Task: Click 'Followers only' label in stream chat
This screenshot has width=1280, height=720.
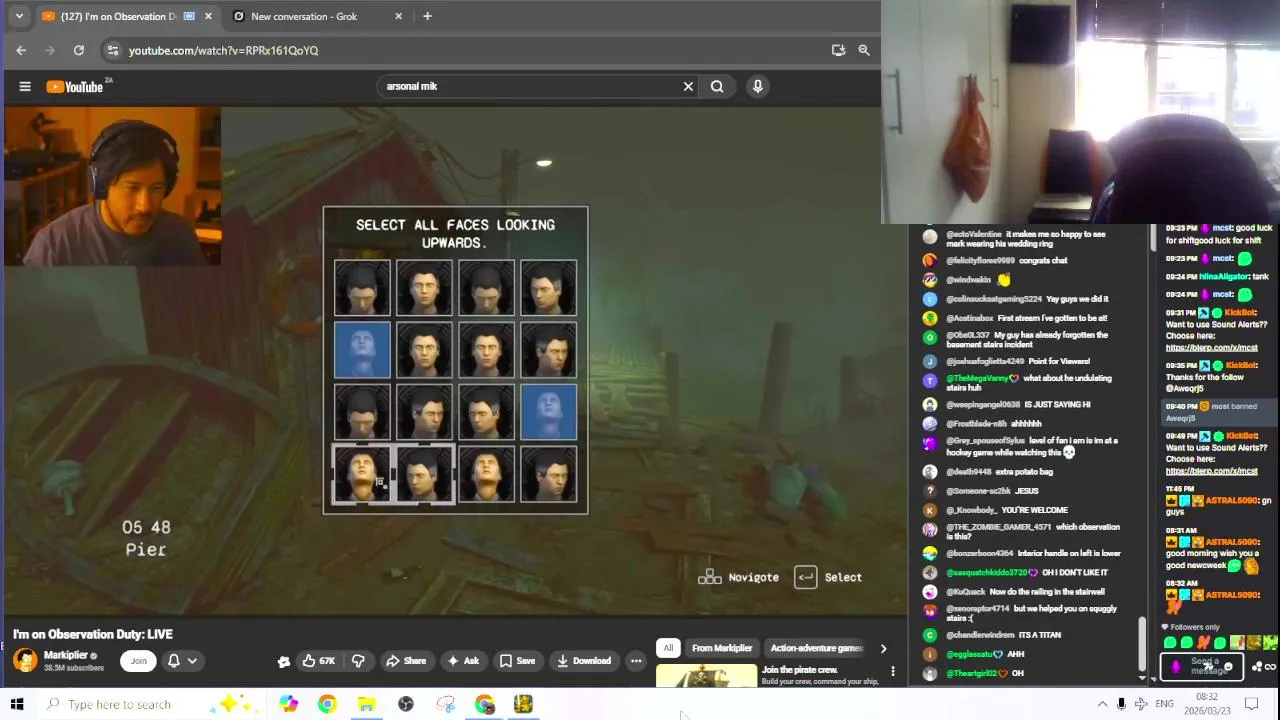Action: pos(1194,627)
